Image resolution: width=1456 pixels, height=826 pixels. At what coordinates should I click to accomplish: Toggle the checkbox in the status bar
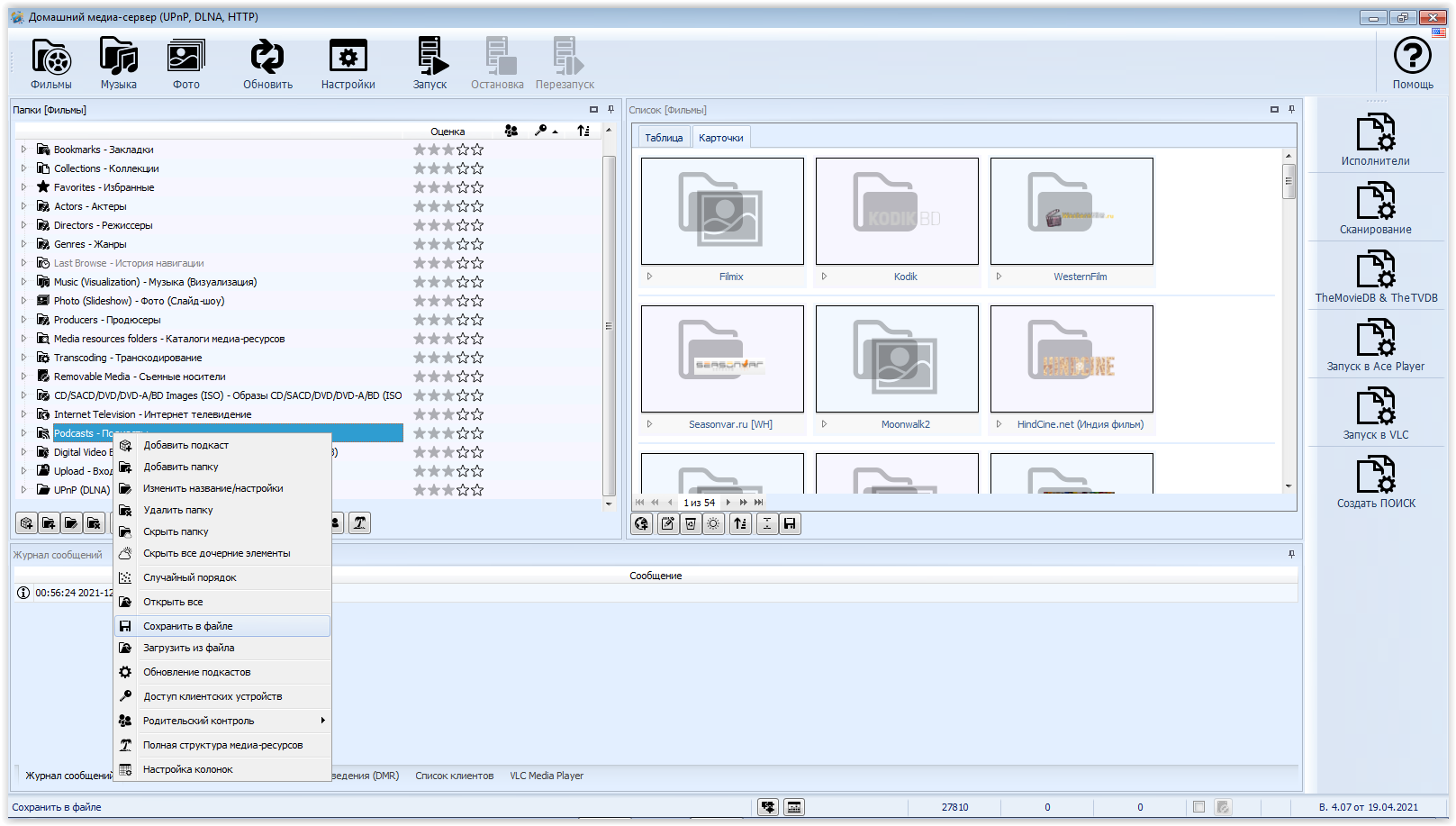[1198, 807]
